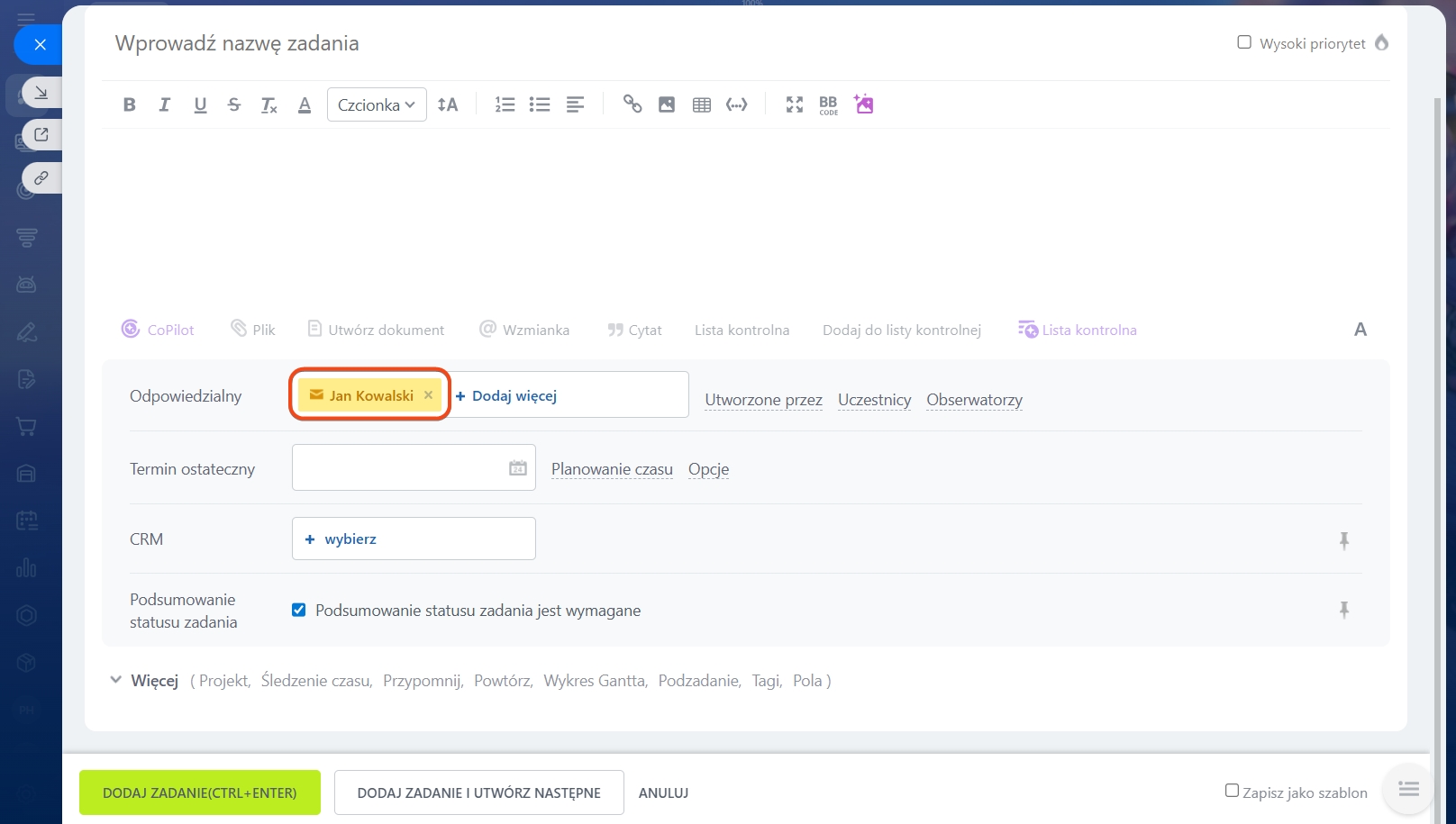1456x824 pixels.
Task: Expand the Więcej section
Action: pos(144,681)
